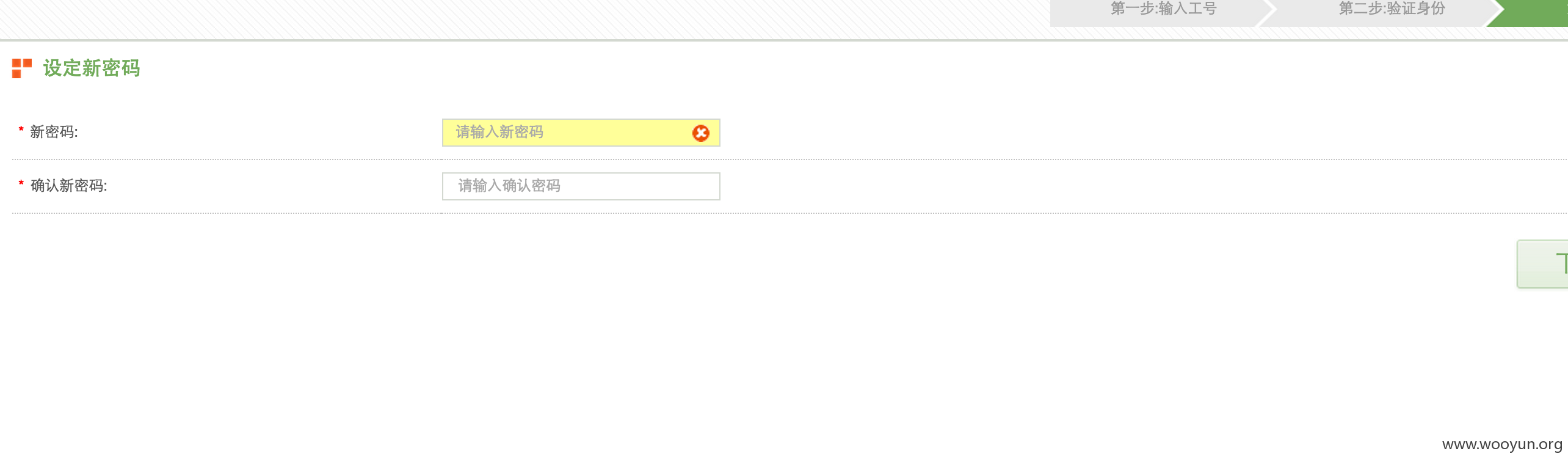Click arrow chevron after 第二步:验证身份 step
This screenshot has height=462, width=1568.
click(x=1495, y=12)
